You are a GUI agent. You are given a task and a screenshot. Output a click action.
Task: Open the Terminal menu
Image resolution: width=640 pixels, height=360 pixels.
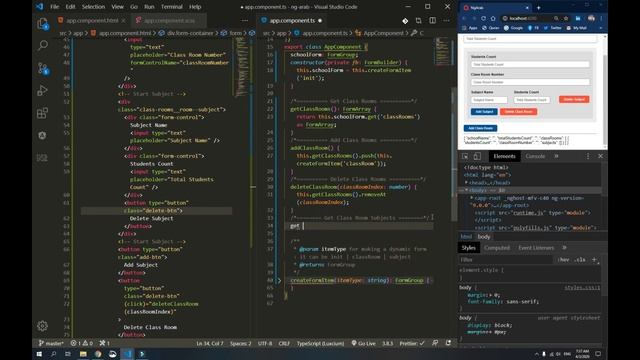pos(171,7)
